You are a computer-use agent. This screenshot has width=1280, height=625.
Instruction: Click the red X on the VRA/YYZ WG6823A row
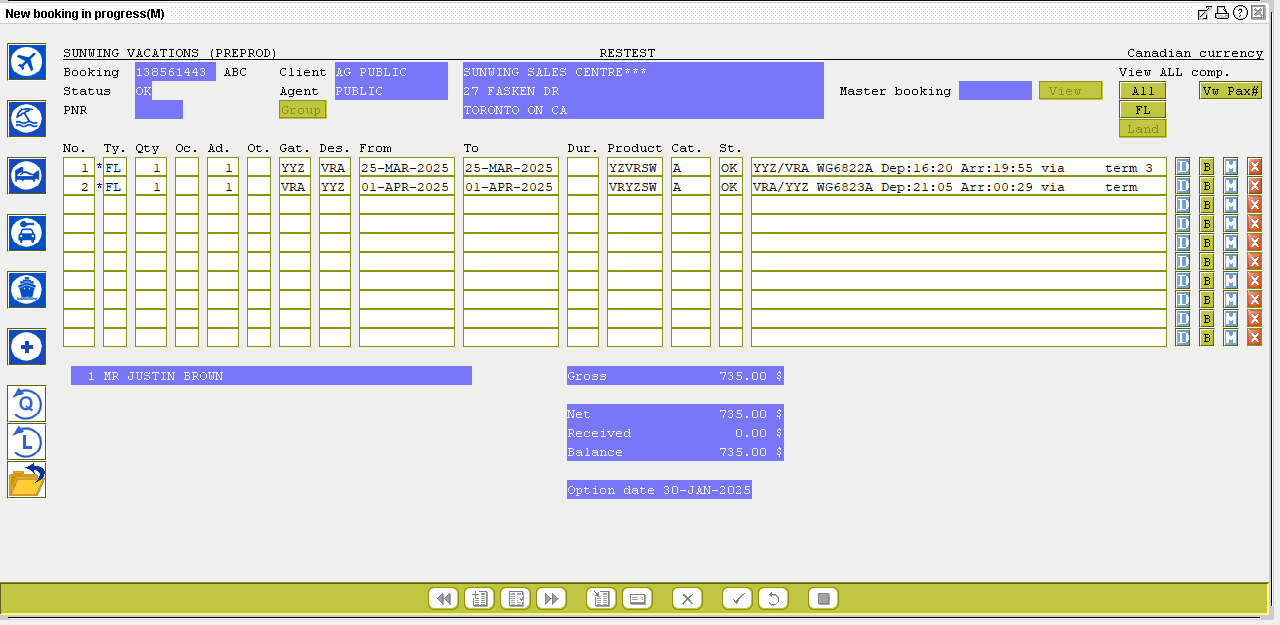pyautogui.click(x=1255, y=186)
